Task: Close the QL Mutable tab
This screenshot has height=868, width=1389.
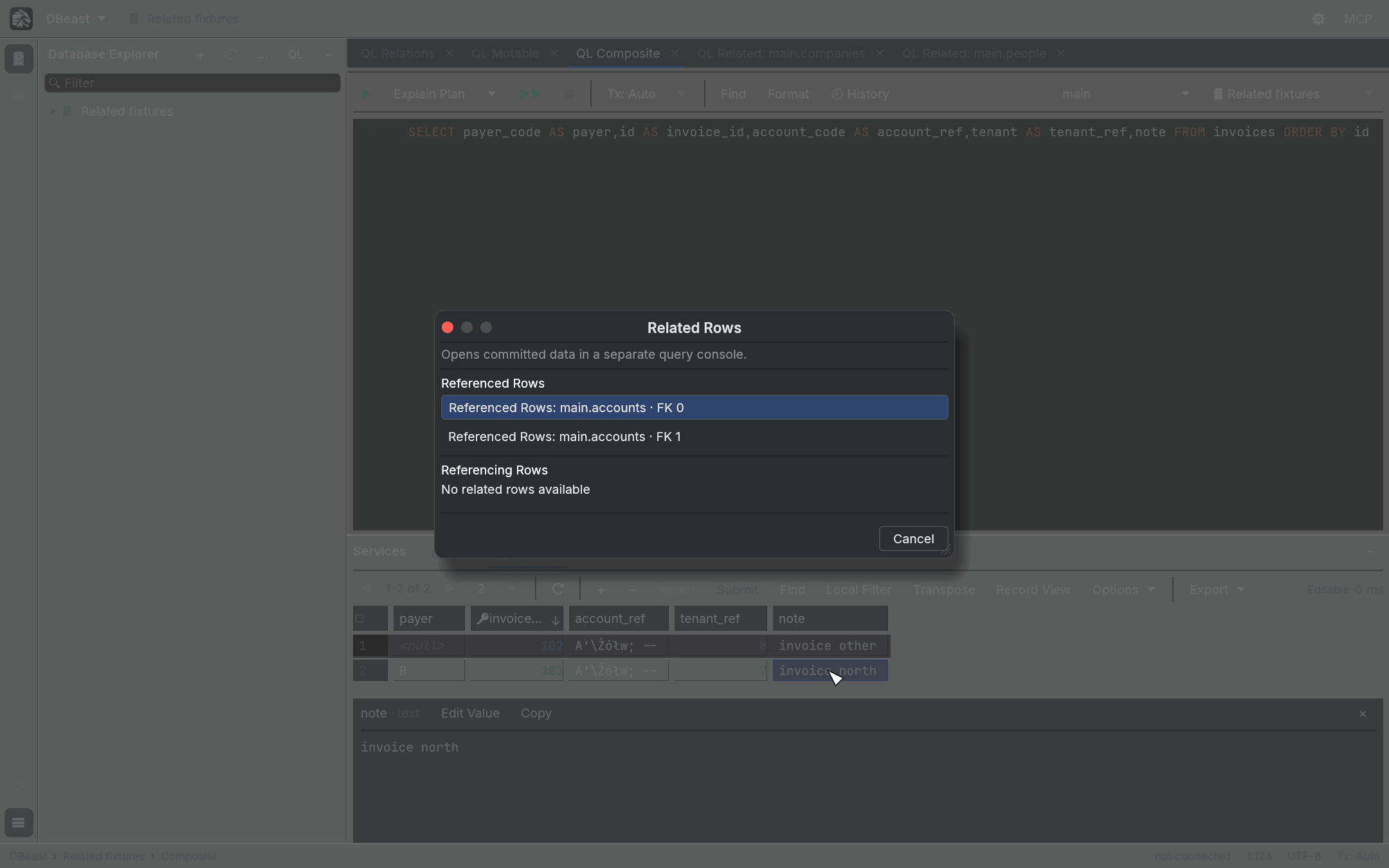Action: pyautogui.click(x=554, y=53)
